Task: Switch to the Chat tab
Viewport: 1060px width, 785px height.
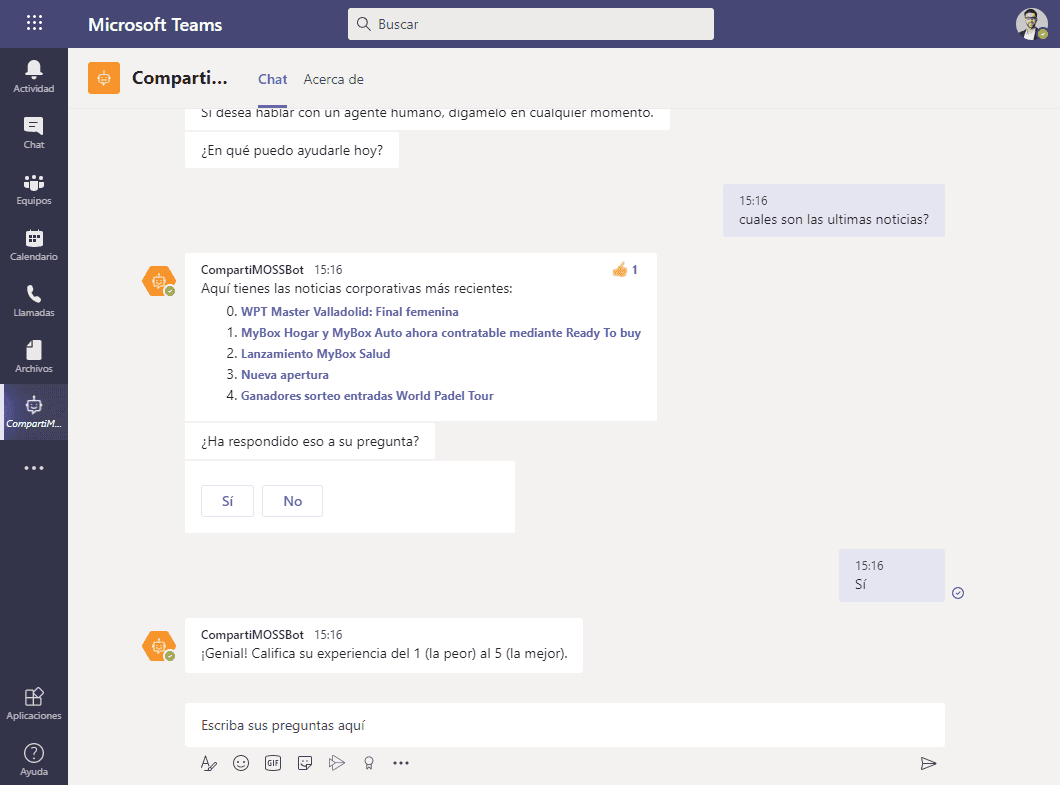Action: tap(272, 79)
